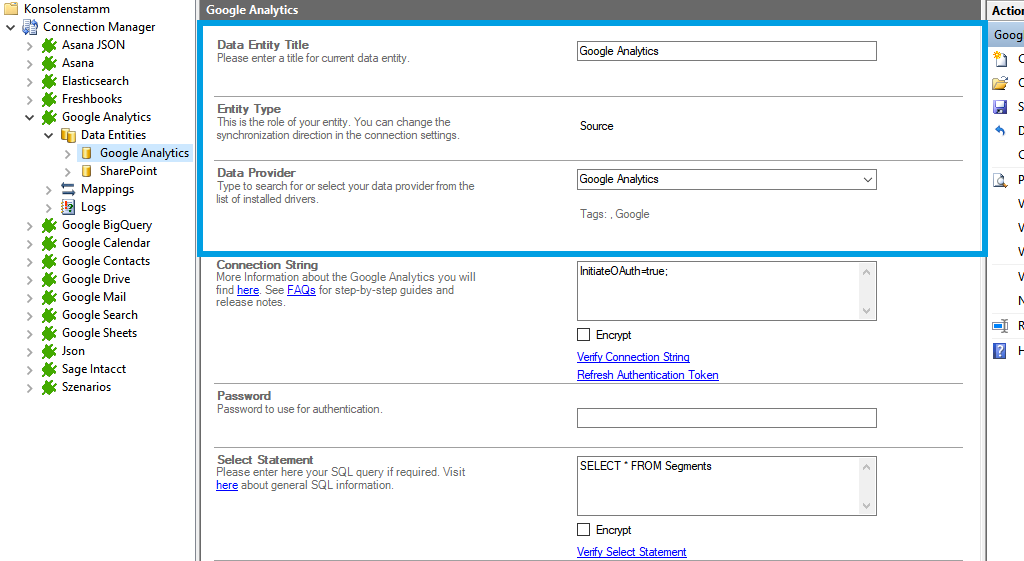Click the Elasticsearch connection icon
The width and height of the screenshot is (1024, 561).
click(x=49, y=81)
